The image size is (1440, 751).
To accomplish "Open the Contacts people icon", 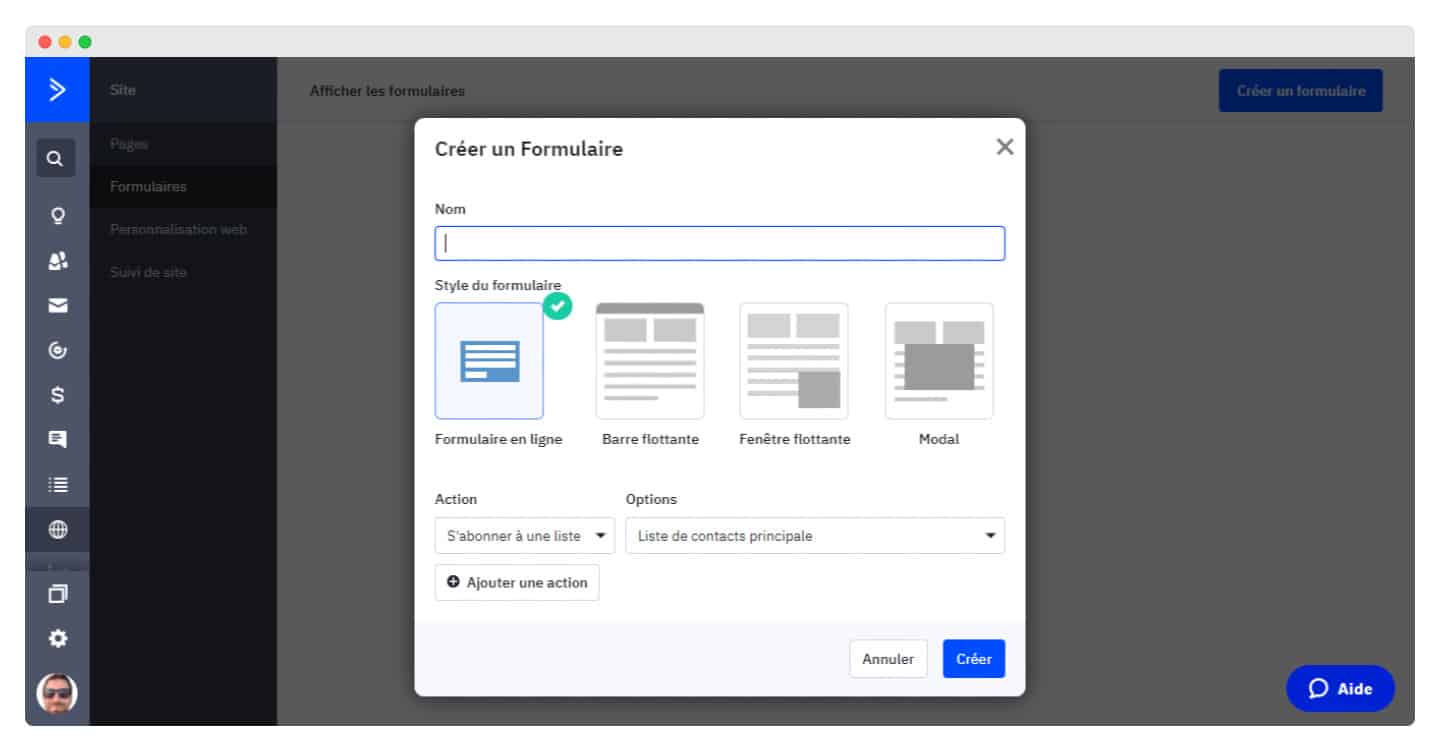I will 58,260.
